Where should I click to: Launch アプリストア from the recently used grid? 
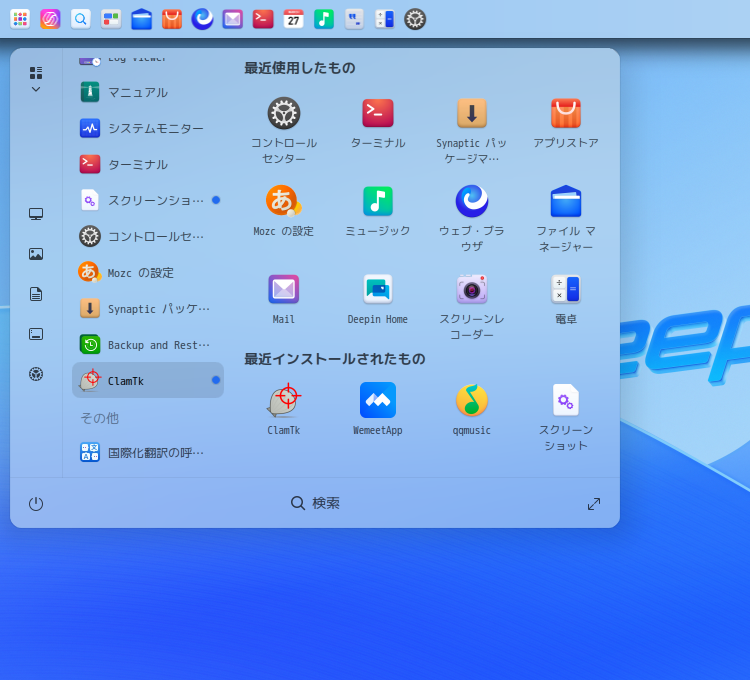pyautogui.click(x=566, y=114)
